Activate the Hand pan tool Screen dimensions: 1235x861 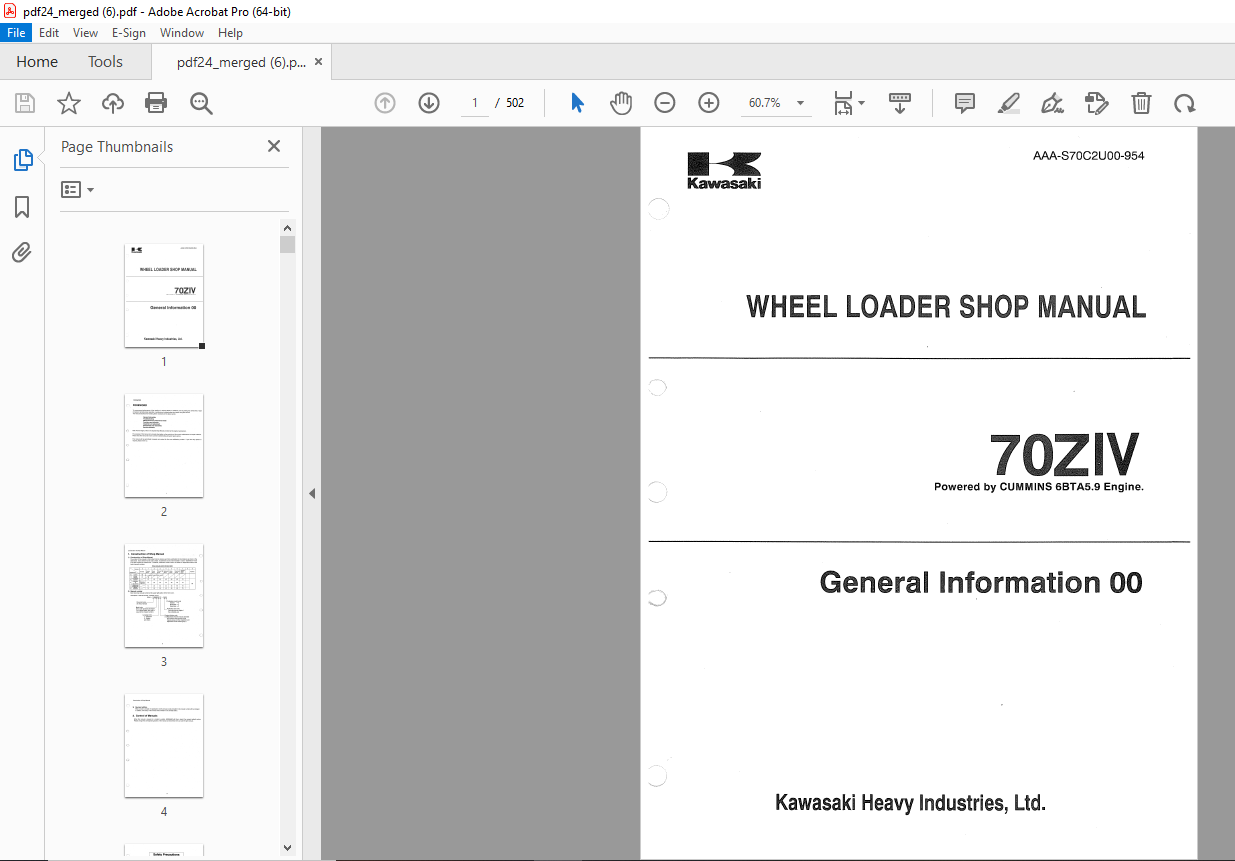(x=621, y=103)
